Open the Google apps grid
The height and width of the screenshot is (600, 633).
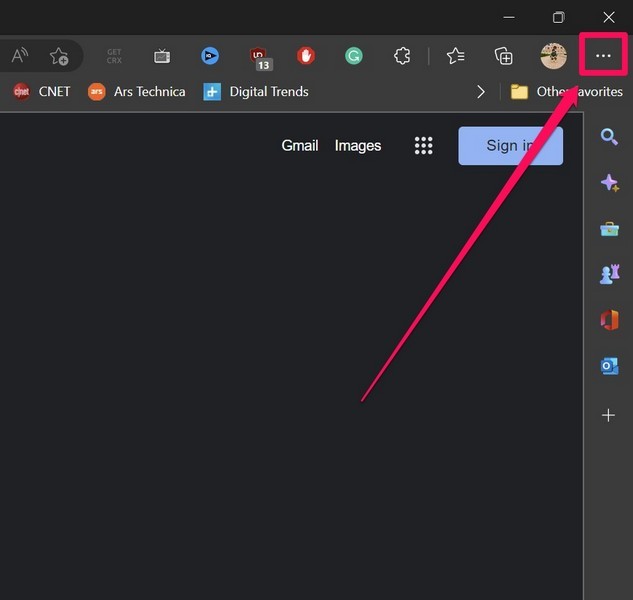423,145
